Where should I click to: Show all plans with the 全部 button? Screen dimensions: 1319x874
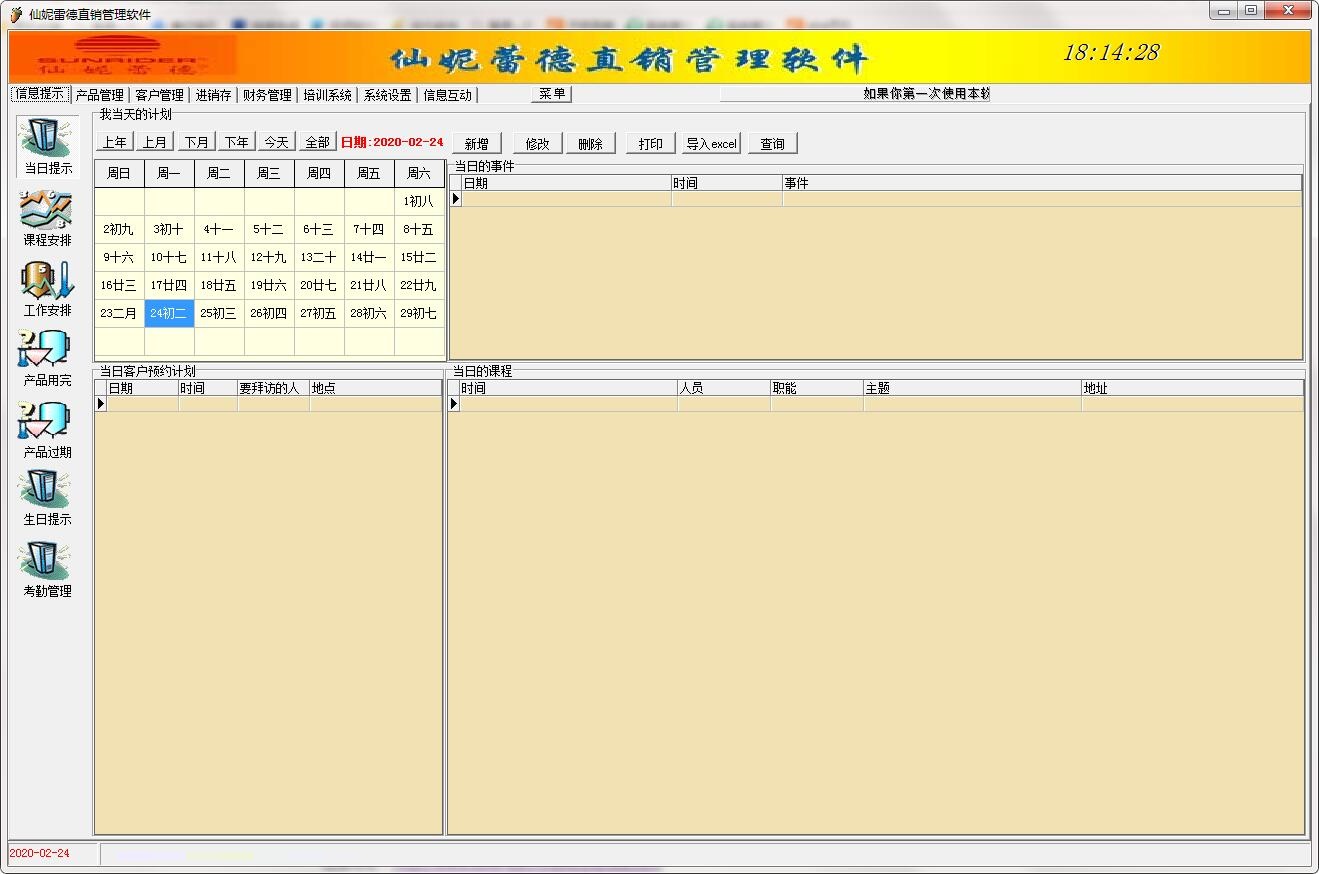(318, 142)
